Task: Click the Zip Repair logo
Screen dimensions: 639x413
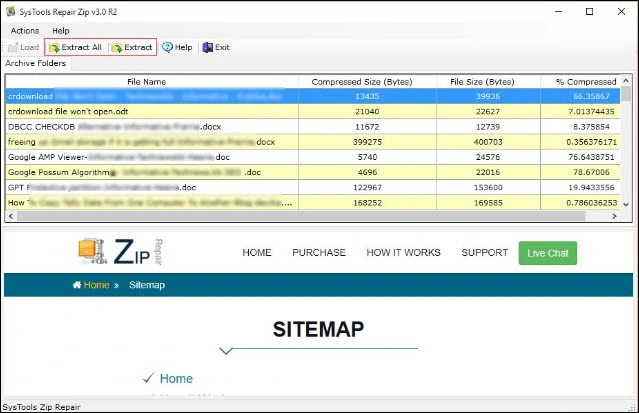Action: (x=121, y=252)
